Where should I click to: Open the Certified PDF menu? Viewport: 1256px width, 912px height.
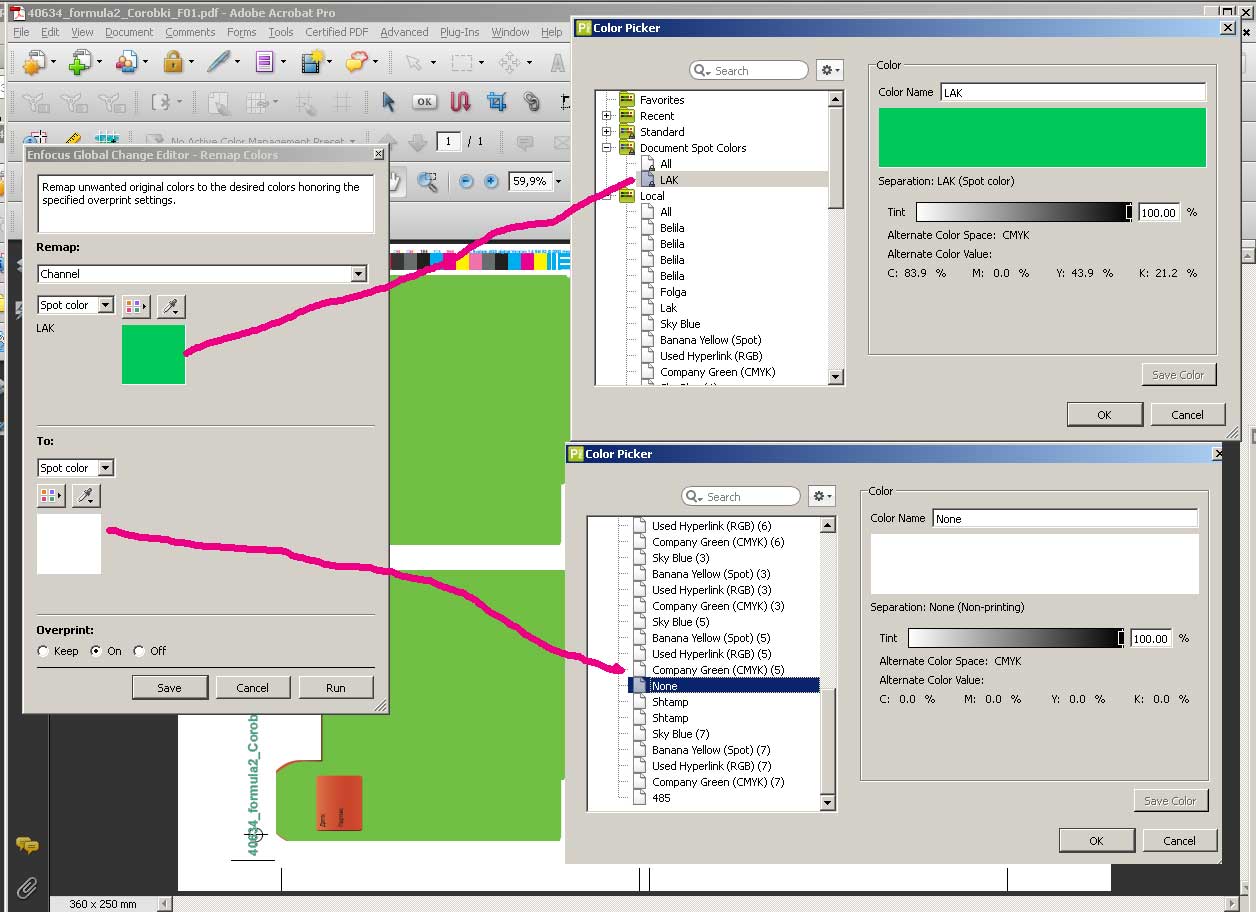tap(337, 32)
